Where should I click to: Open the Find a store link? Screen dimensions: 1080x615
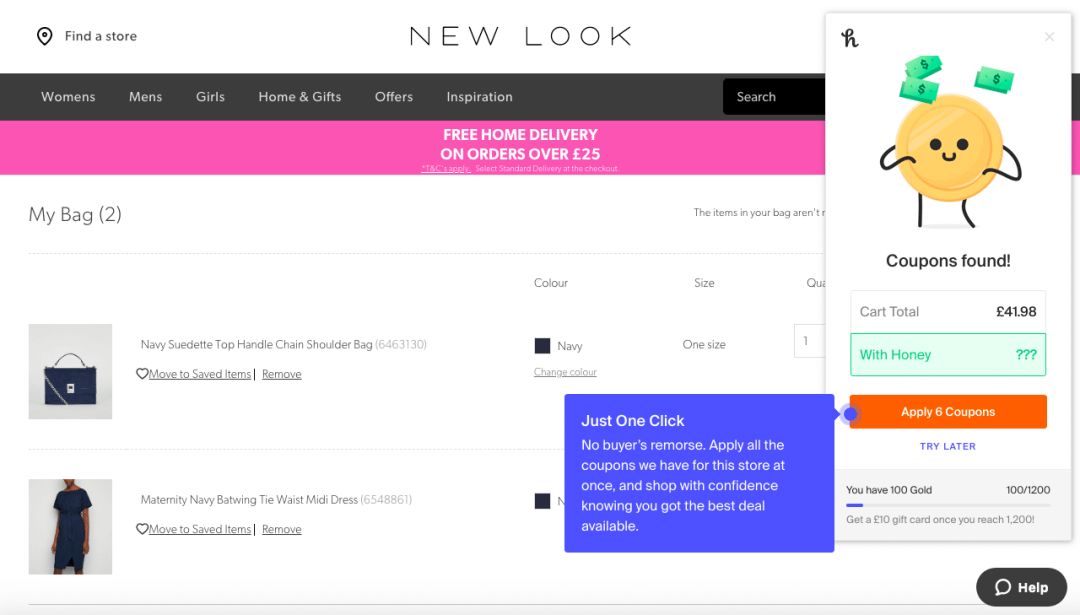click(x=101, y=36)
